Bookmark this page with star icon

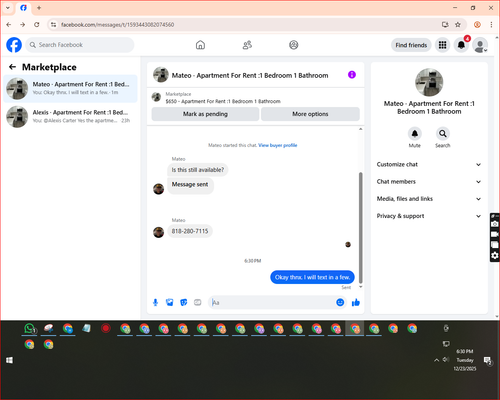click(x=458, y=25)
